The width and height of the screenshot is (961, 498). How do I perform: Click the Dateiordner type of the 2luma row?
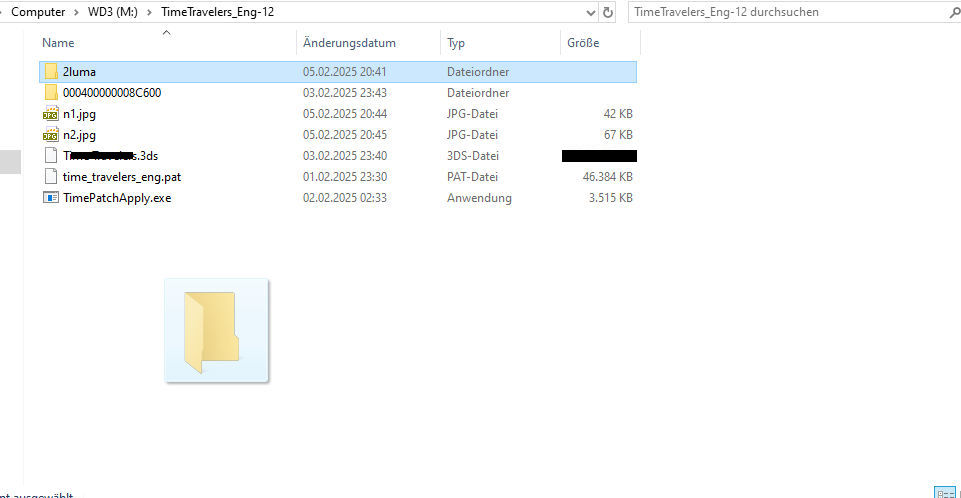point(478,72)
